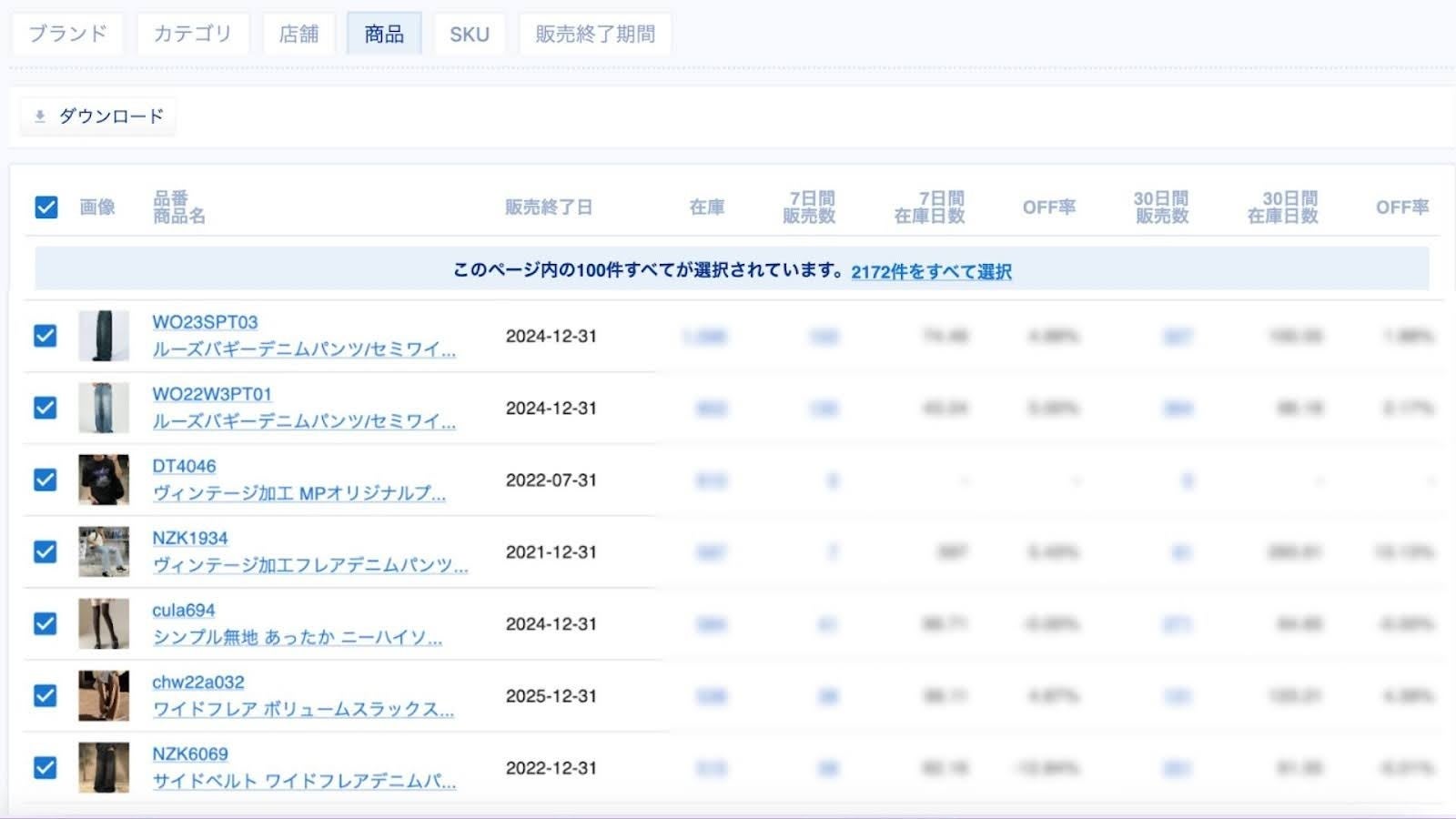Click the 画像 column header
The image size is (1456, 819).
point(97,207)
